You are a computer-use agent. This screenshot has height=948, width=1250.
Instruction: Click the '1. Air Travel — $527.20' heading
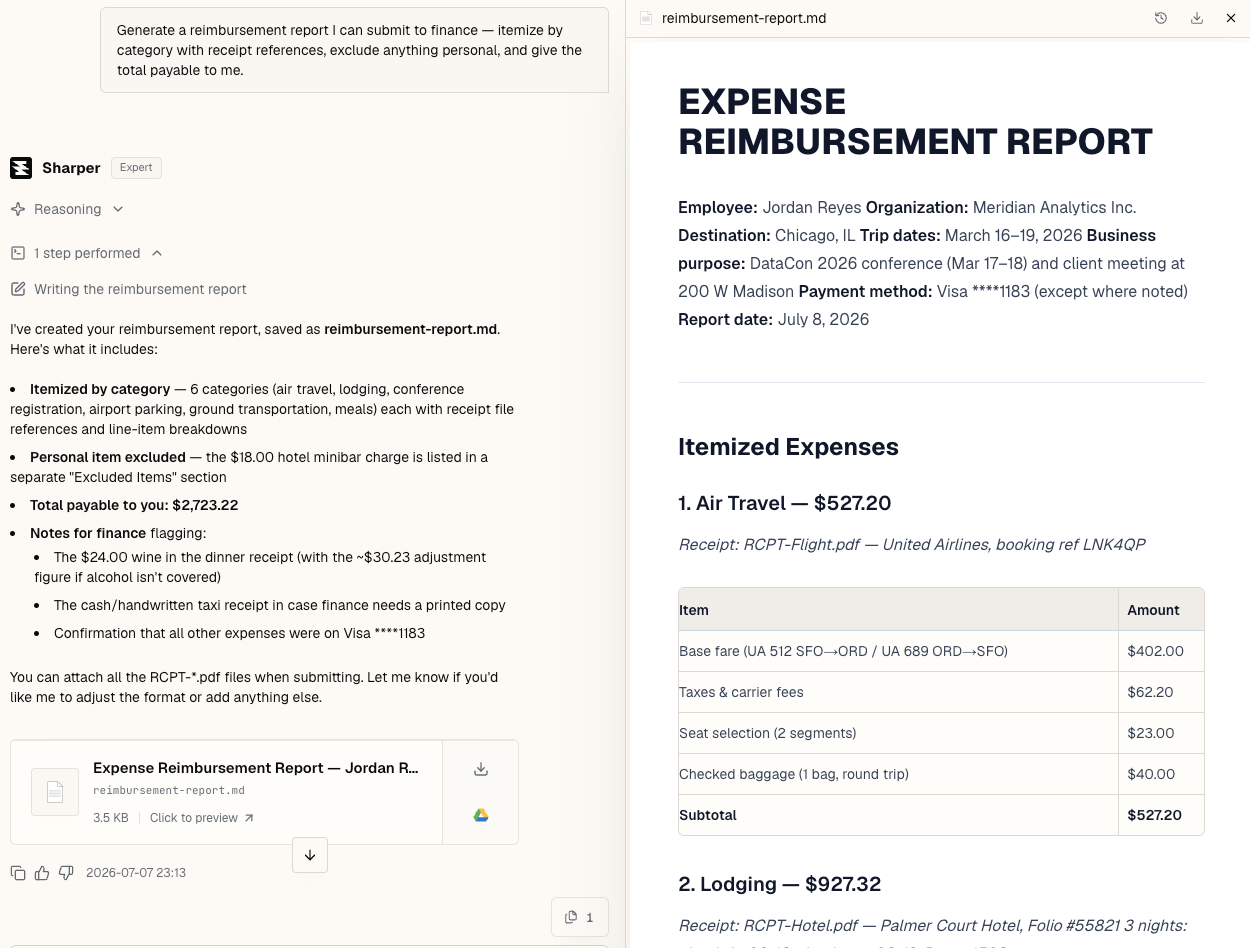tap(784, 503)
